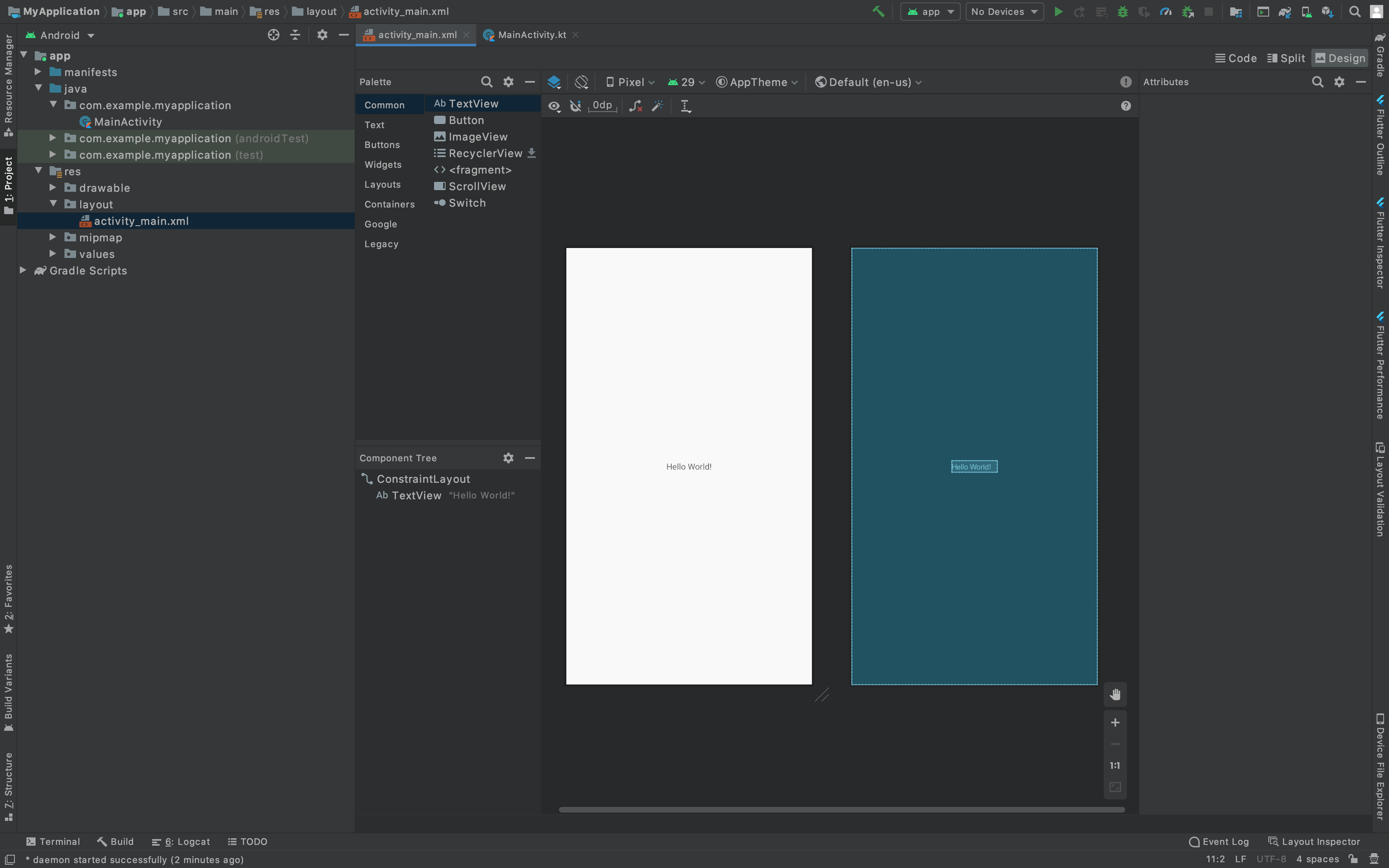The width and height of the screenshot is (1389, 868).
Task: Toggle autoconnect to parent magnet icon
Action: (x=575, y=106)
